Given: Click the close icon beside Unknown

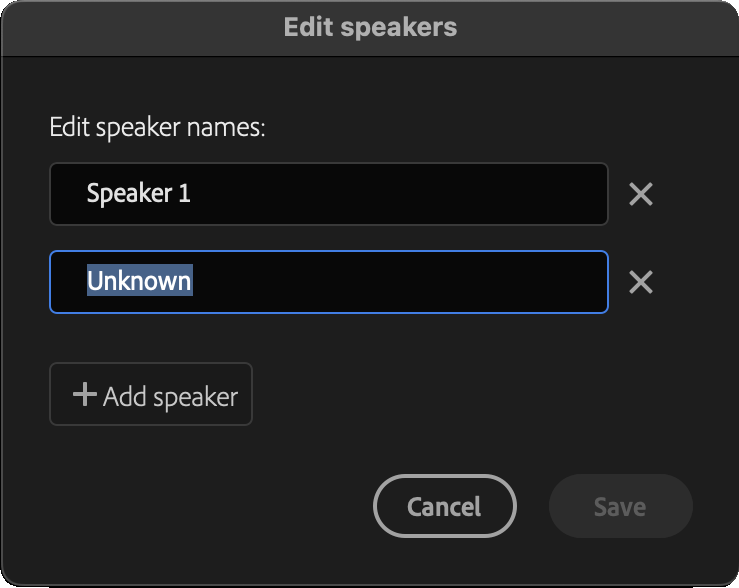Looking at the screenshot, I should tap(640, 282).
